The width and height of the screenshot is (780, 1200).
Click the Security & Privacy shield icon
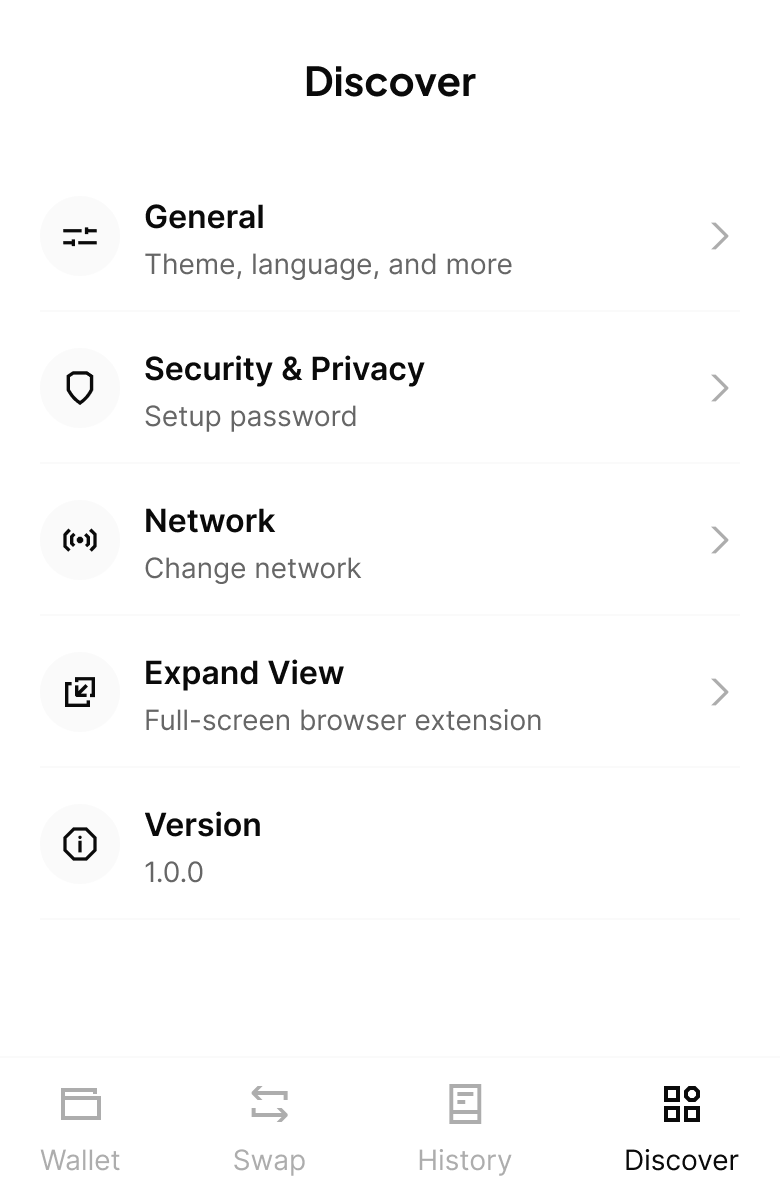click(80, 388)
